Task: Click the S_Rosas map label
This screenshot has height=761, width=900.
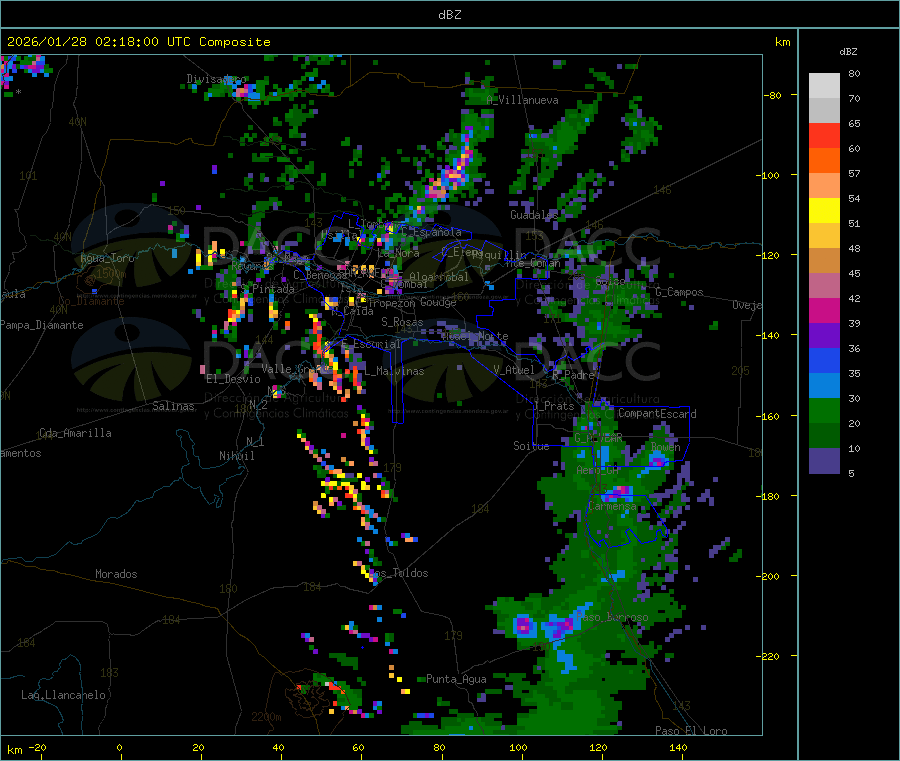Action: coord(402,322)
